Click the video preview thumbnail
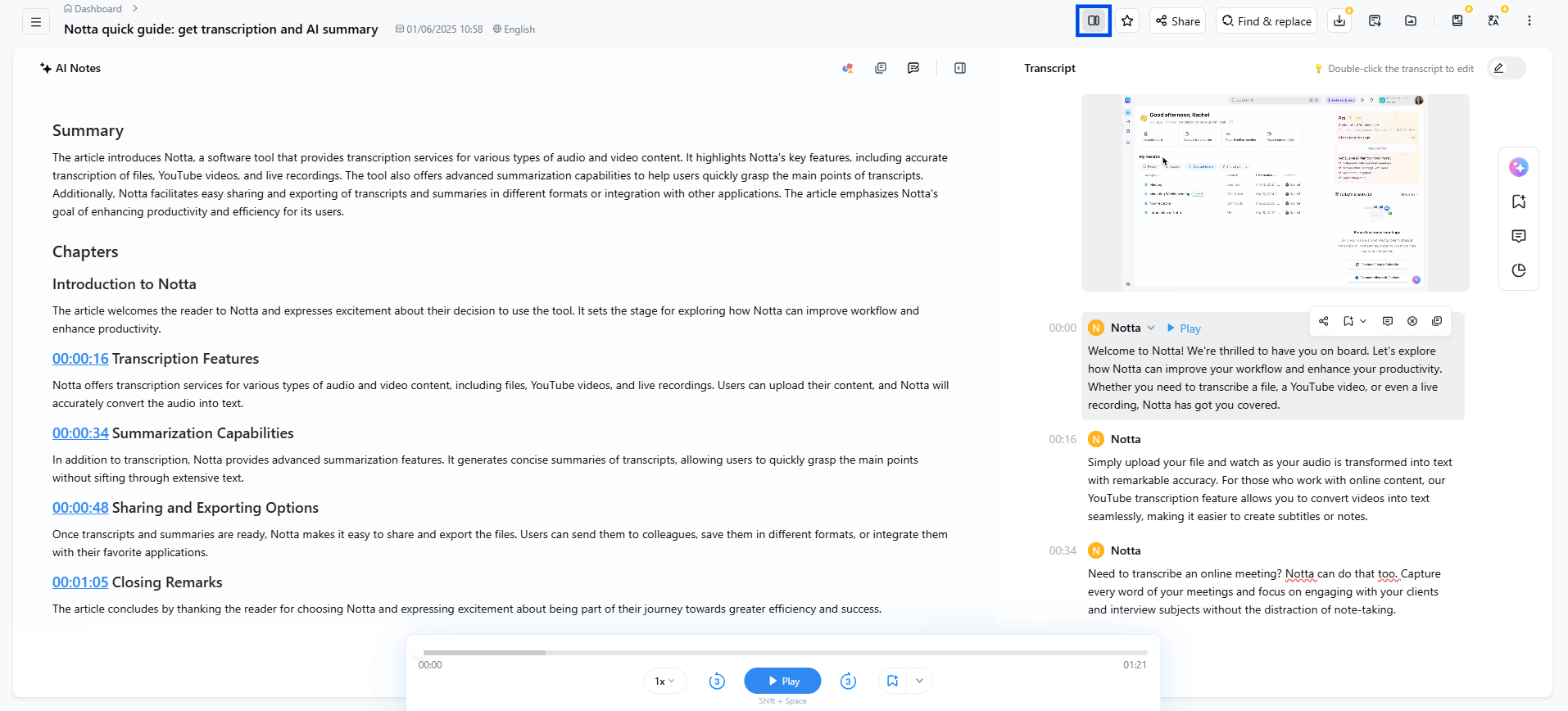1568x711 pixels. click(x=1275, y=192)
